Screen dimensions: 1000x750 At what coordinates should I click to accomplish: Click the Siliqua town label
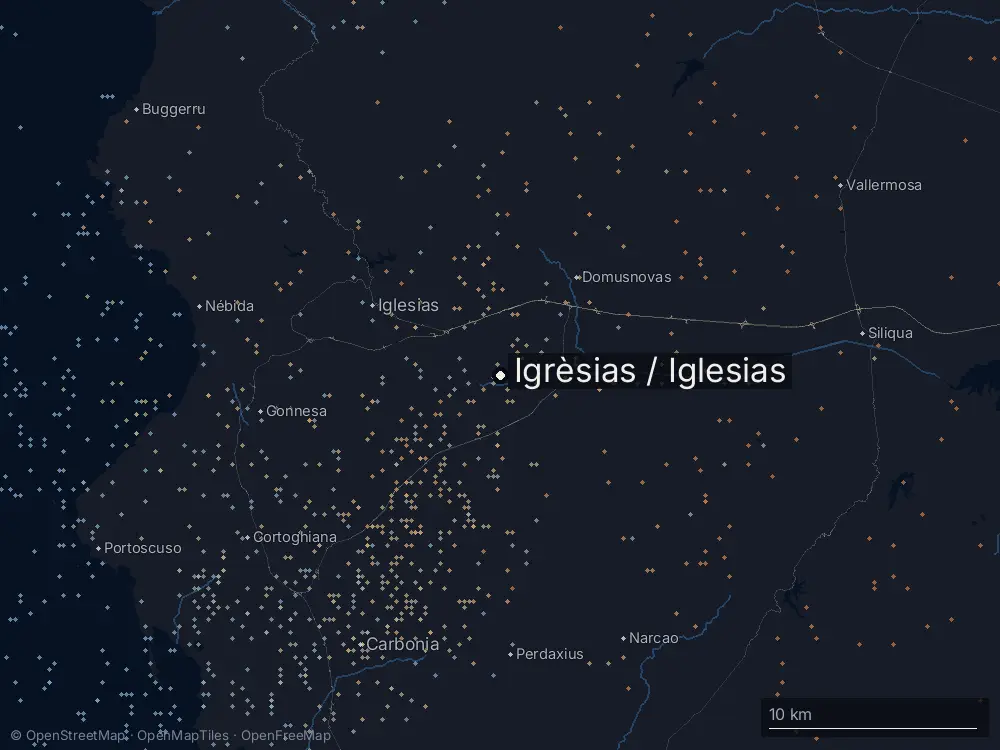tap(890, 333)
